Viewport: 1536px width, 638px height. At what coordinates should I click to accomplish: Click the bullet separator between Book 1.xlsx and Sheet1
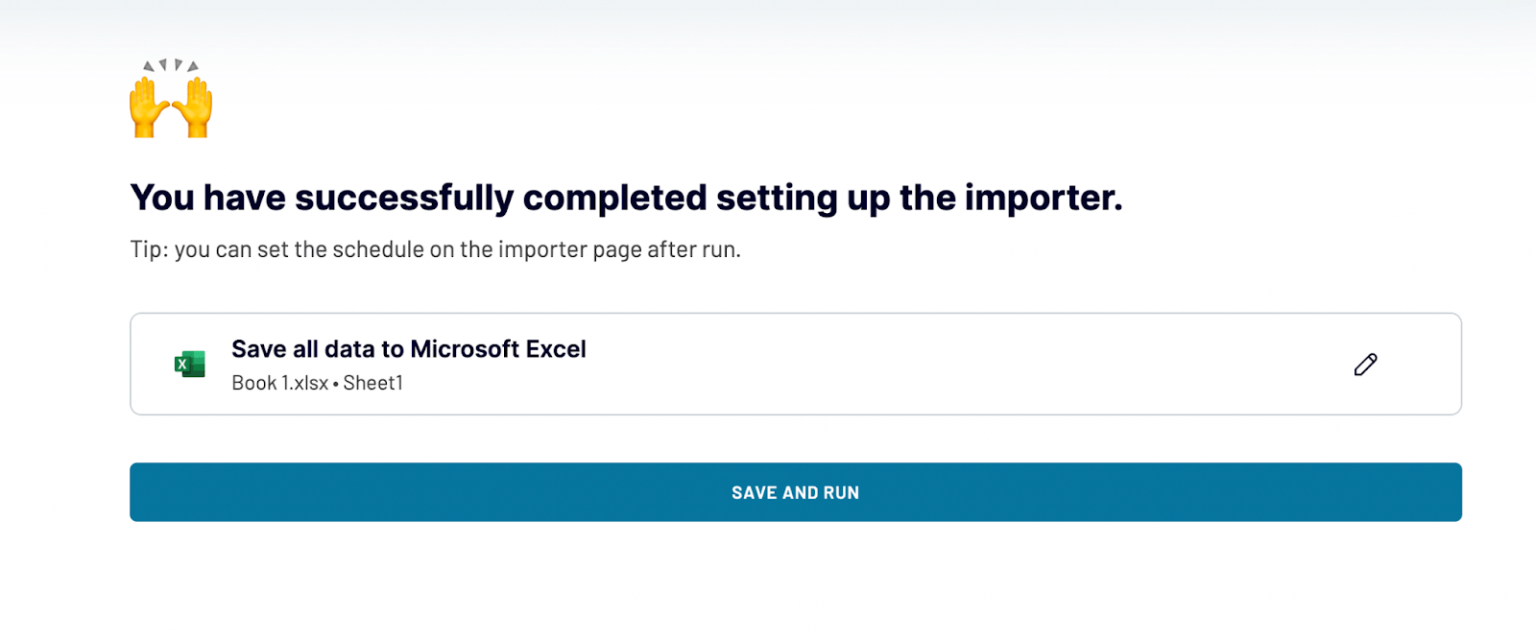pyautogui.click(x=336, y=384)
